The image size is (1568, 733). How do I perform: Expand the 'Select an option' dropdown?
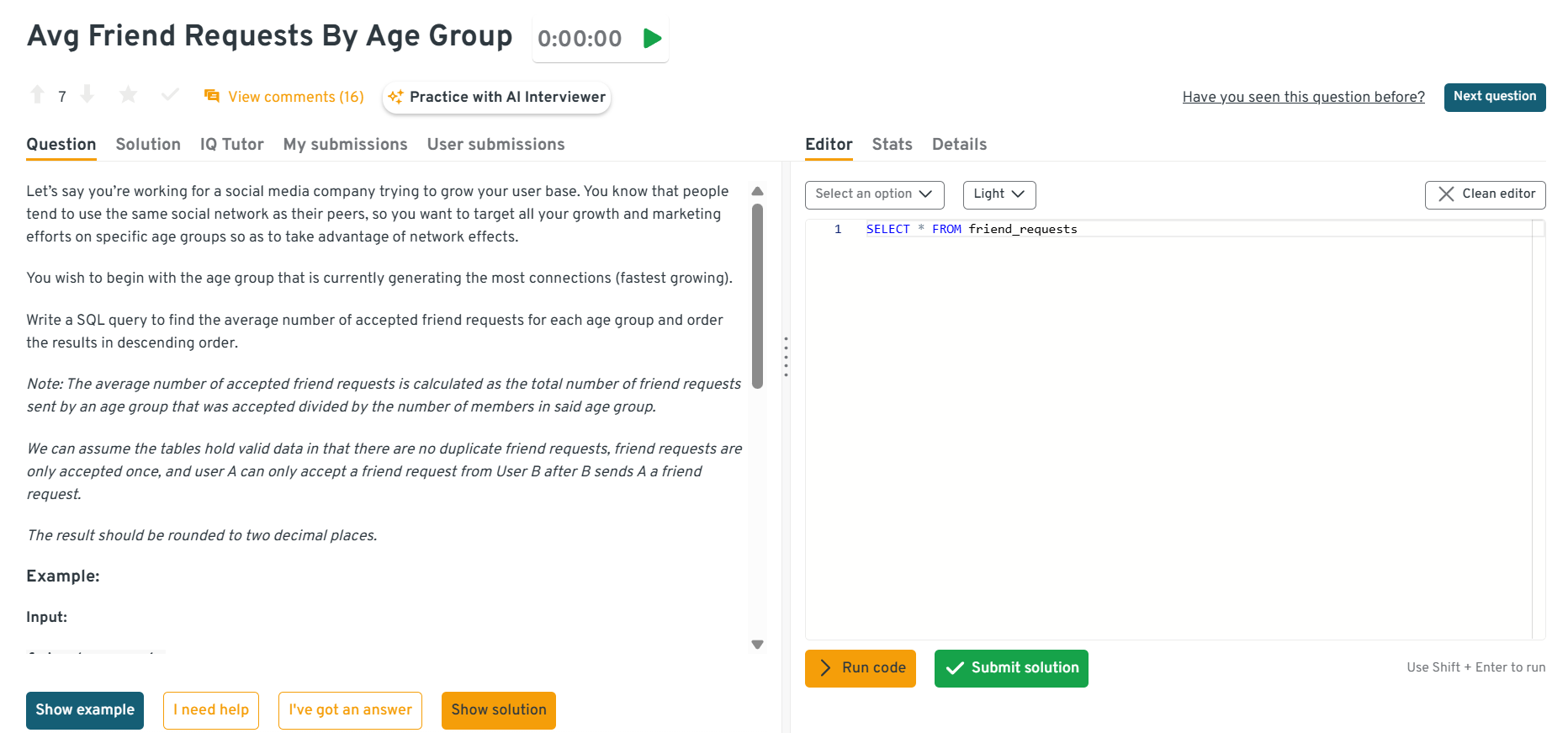point(874,194)
